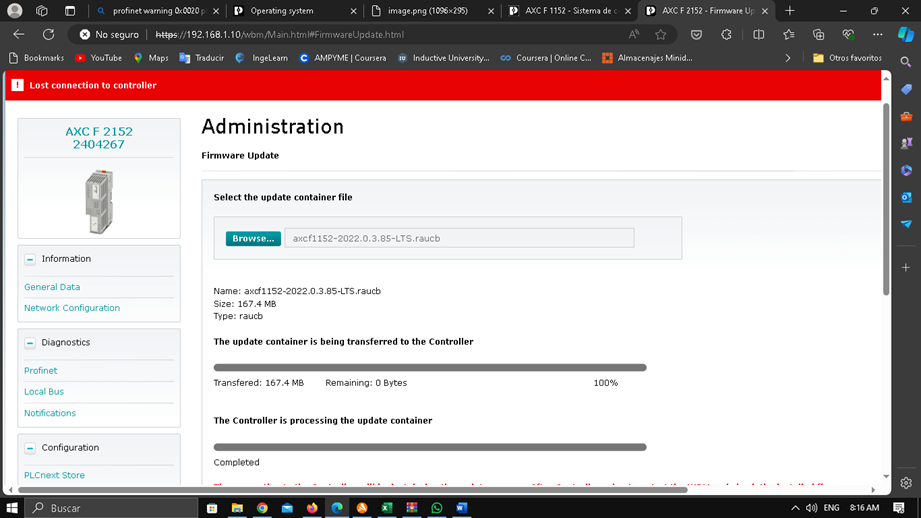Open Browser essentials heart icon
Screen dimensions: 921x518
pos(848,35)
